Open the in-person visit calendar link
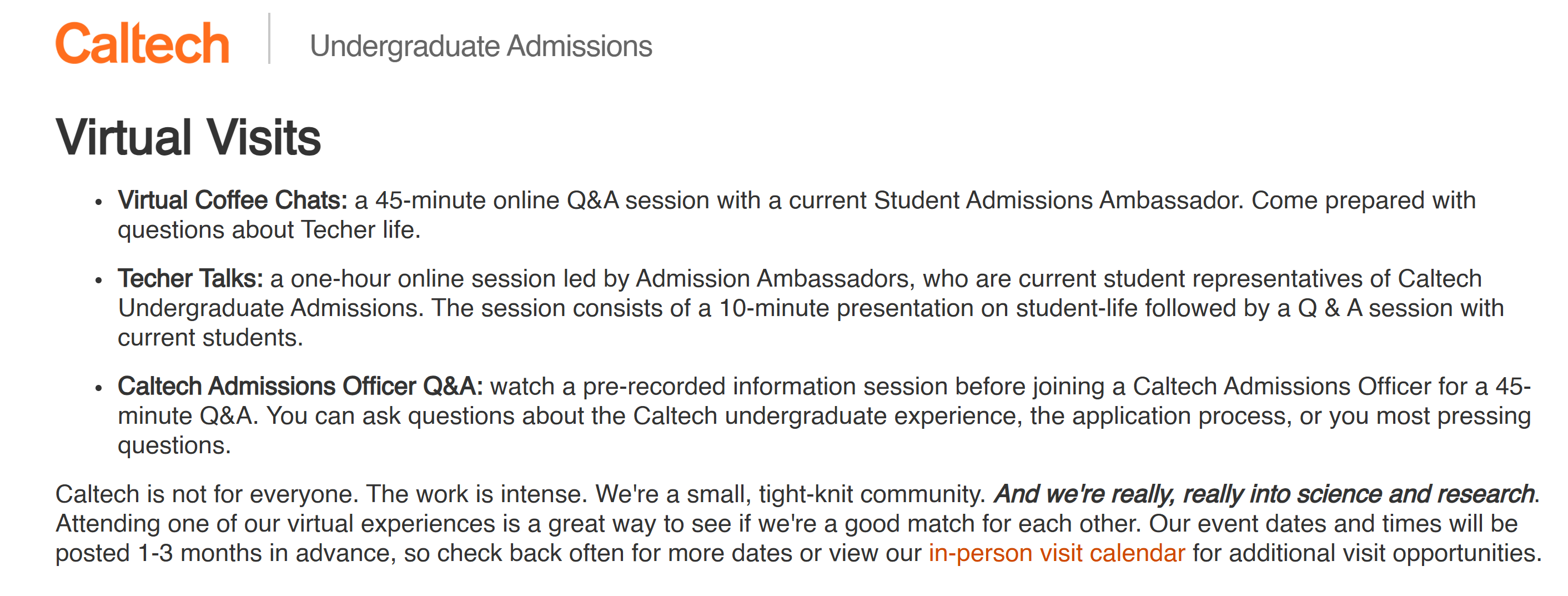Viewport: 1568px width, 596px height. [x=1057, y=553]
